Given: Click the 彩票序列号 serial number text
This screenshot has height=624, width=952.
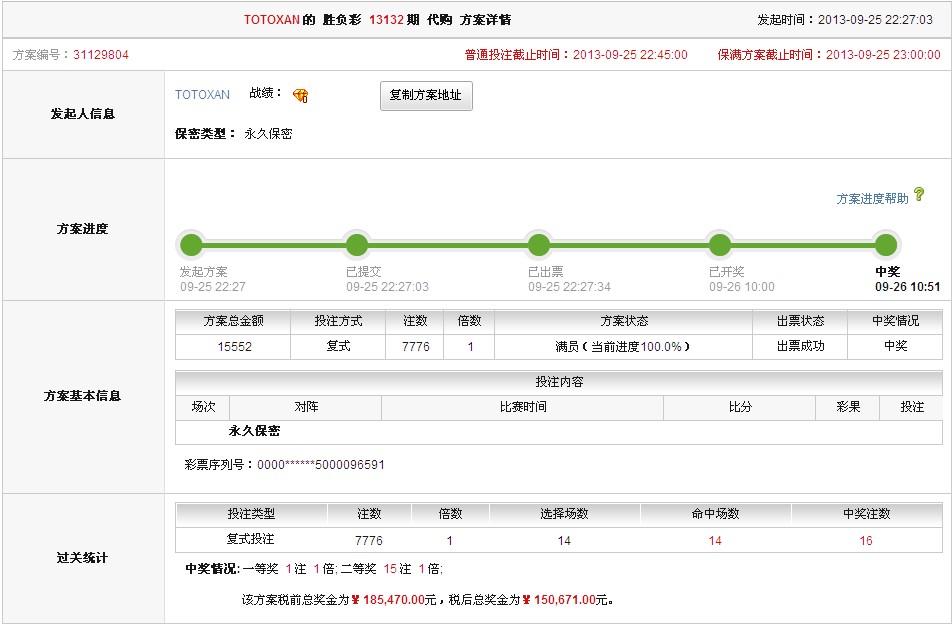Looking at the screenshot, I should tap(320, 465).
